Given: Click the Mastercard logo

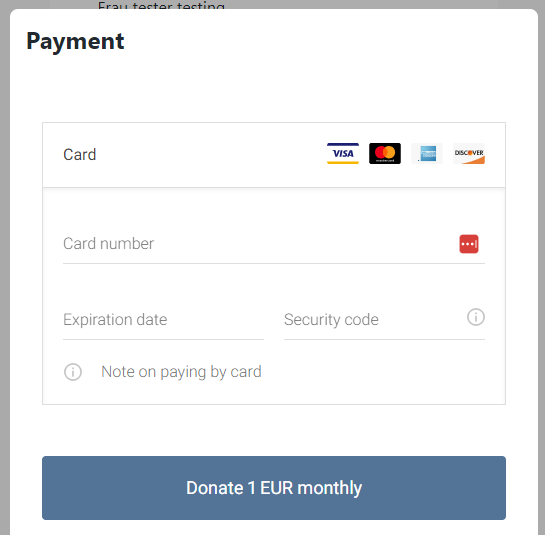Looking at the screenshot, I should coord(385,153).
